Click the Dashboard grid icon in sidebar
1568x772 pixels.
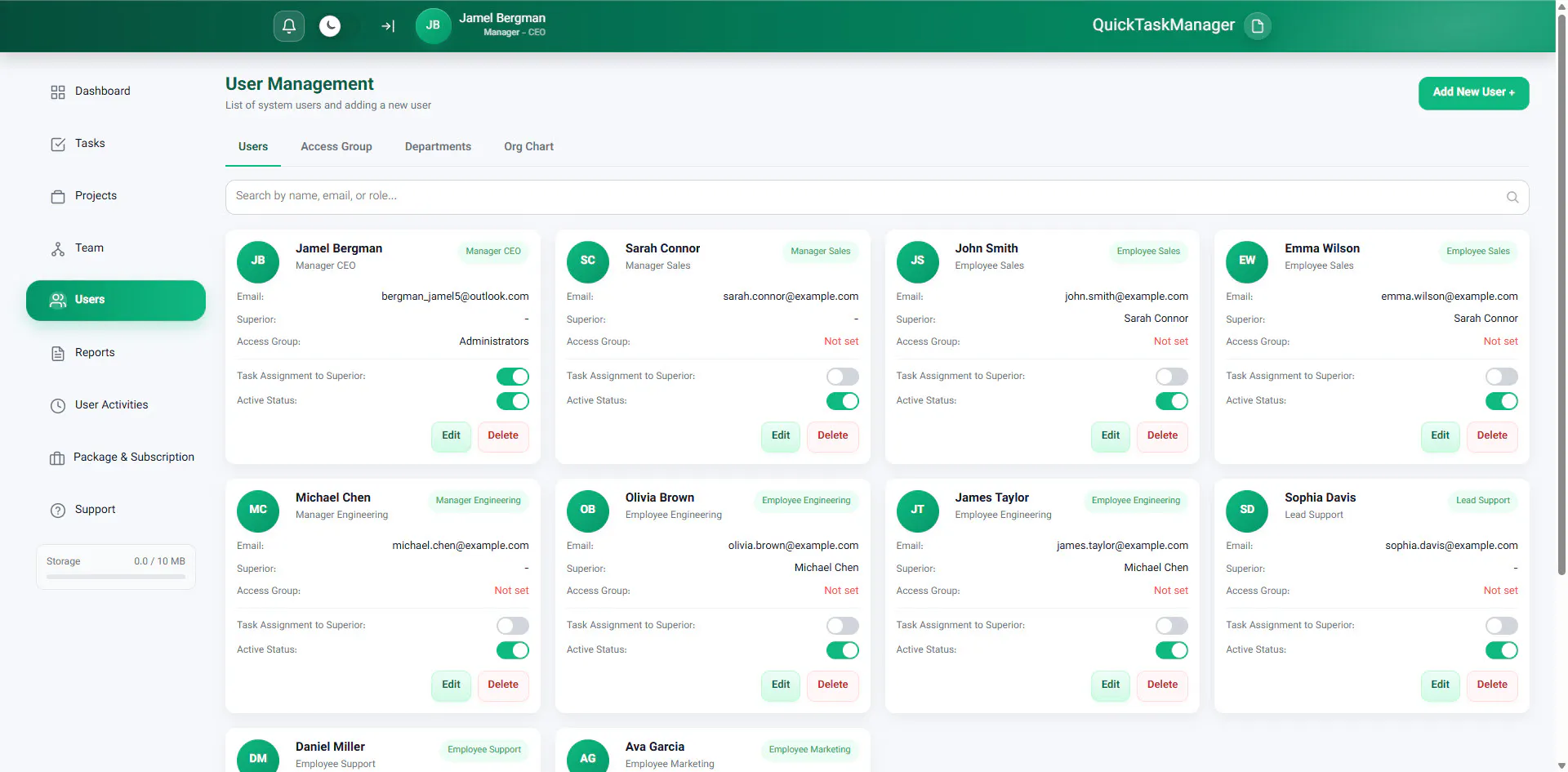coord(58,92)
